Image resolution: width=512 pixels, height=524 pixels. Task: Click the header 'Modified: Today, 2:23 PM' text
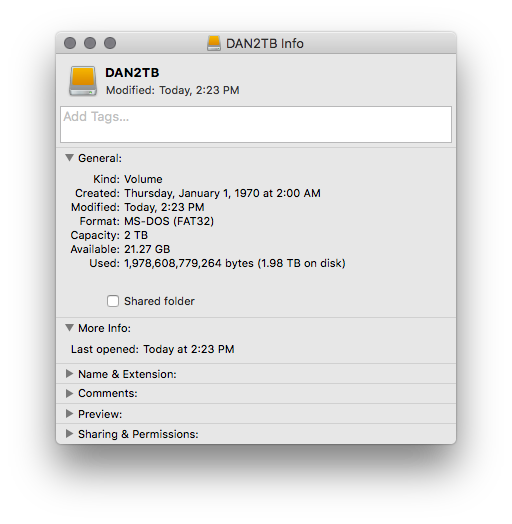(x=172, y=90)
